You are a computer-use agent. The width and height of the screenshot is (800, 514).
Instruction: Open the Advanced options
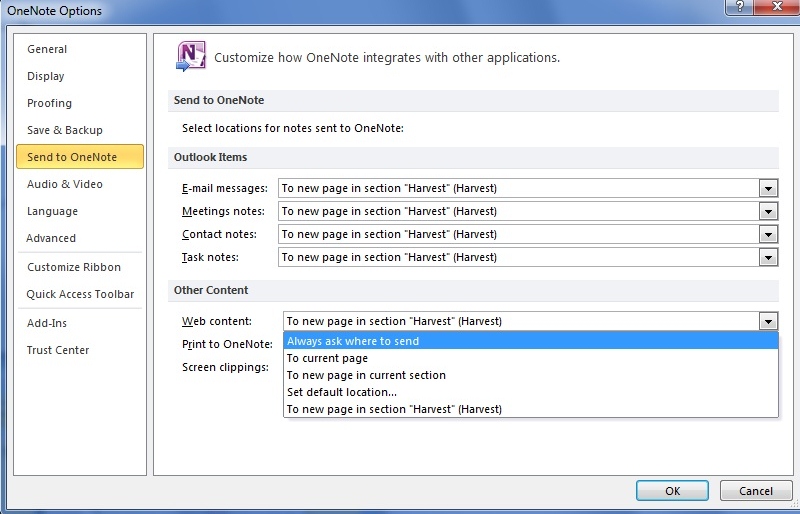tap(51, 238)
